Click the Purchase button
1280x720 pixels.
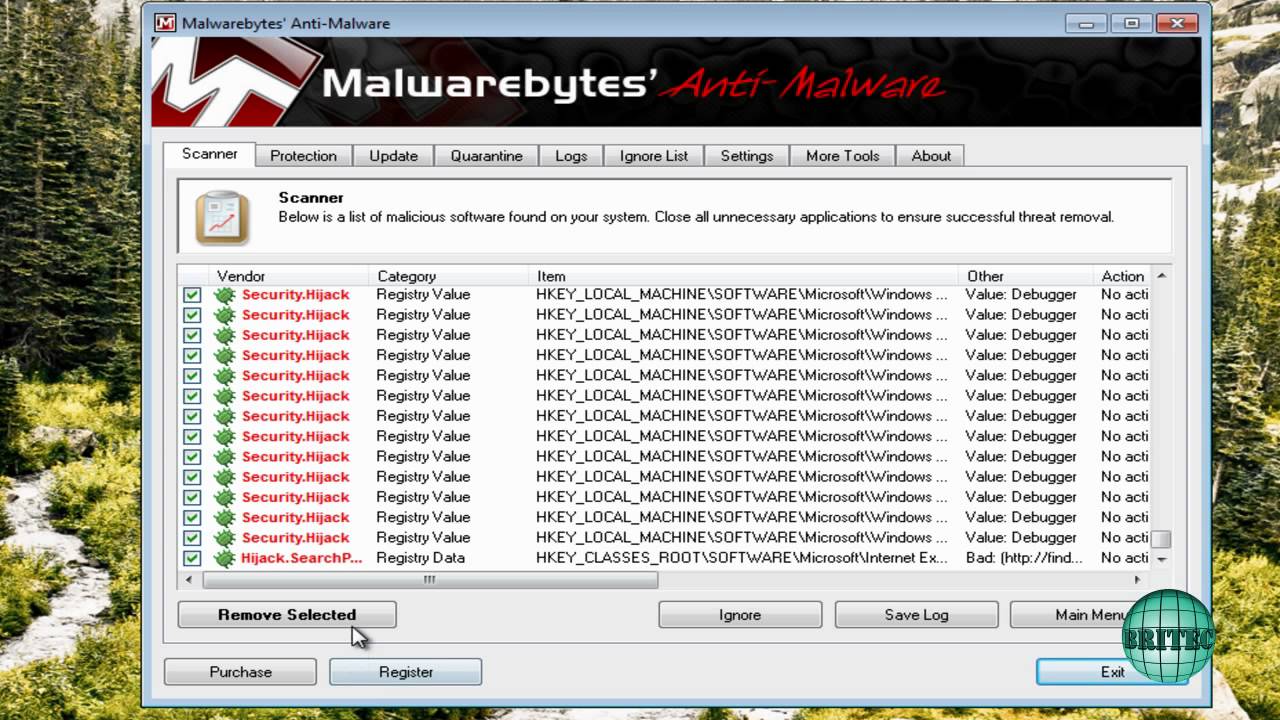[240, 672]
